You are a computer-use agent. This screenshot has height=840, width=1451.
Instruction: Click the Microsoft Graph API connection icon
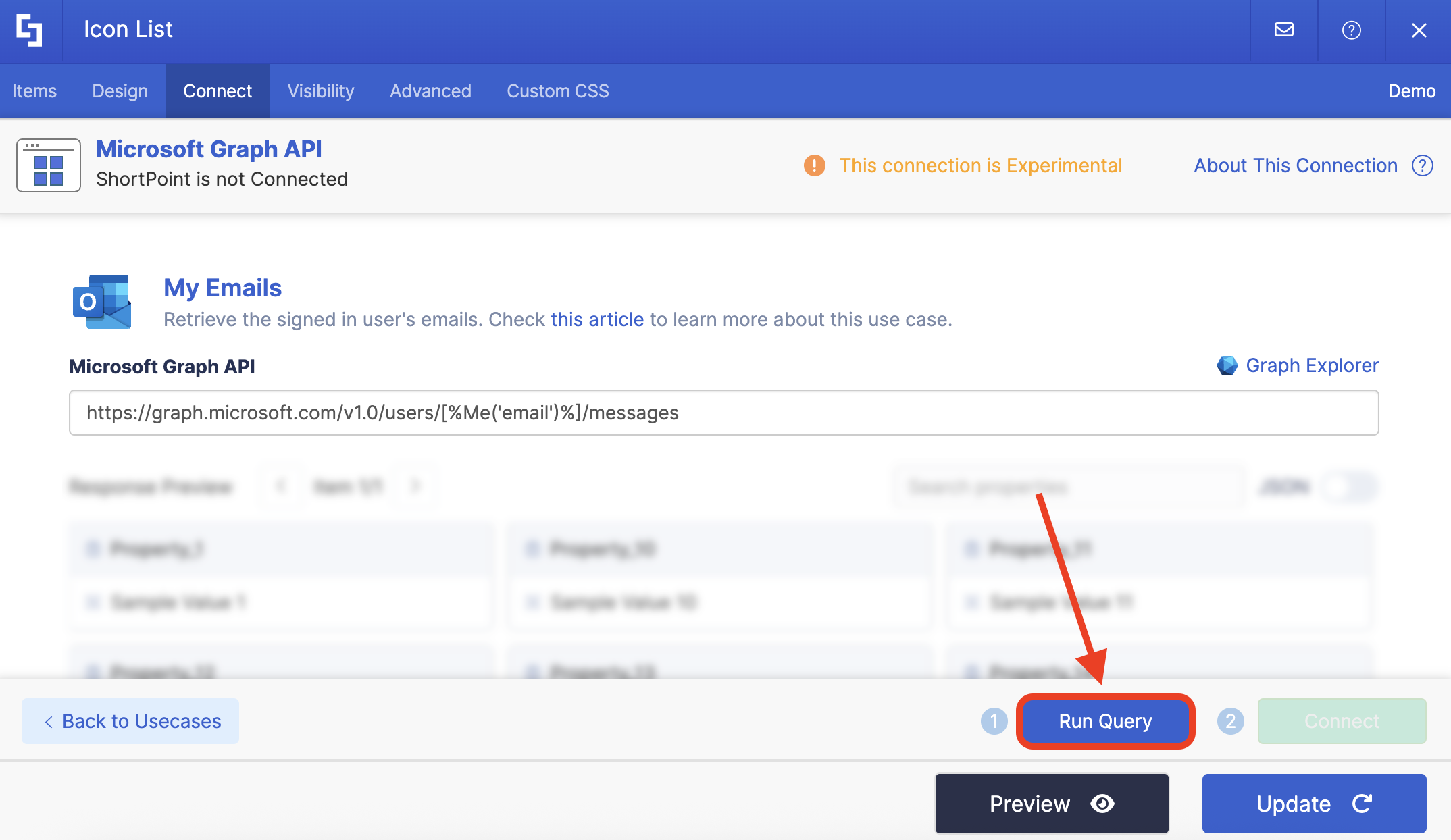coord(49,165)
